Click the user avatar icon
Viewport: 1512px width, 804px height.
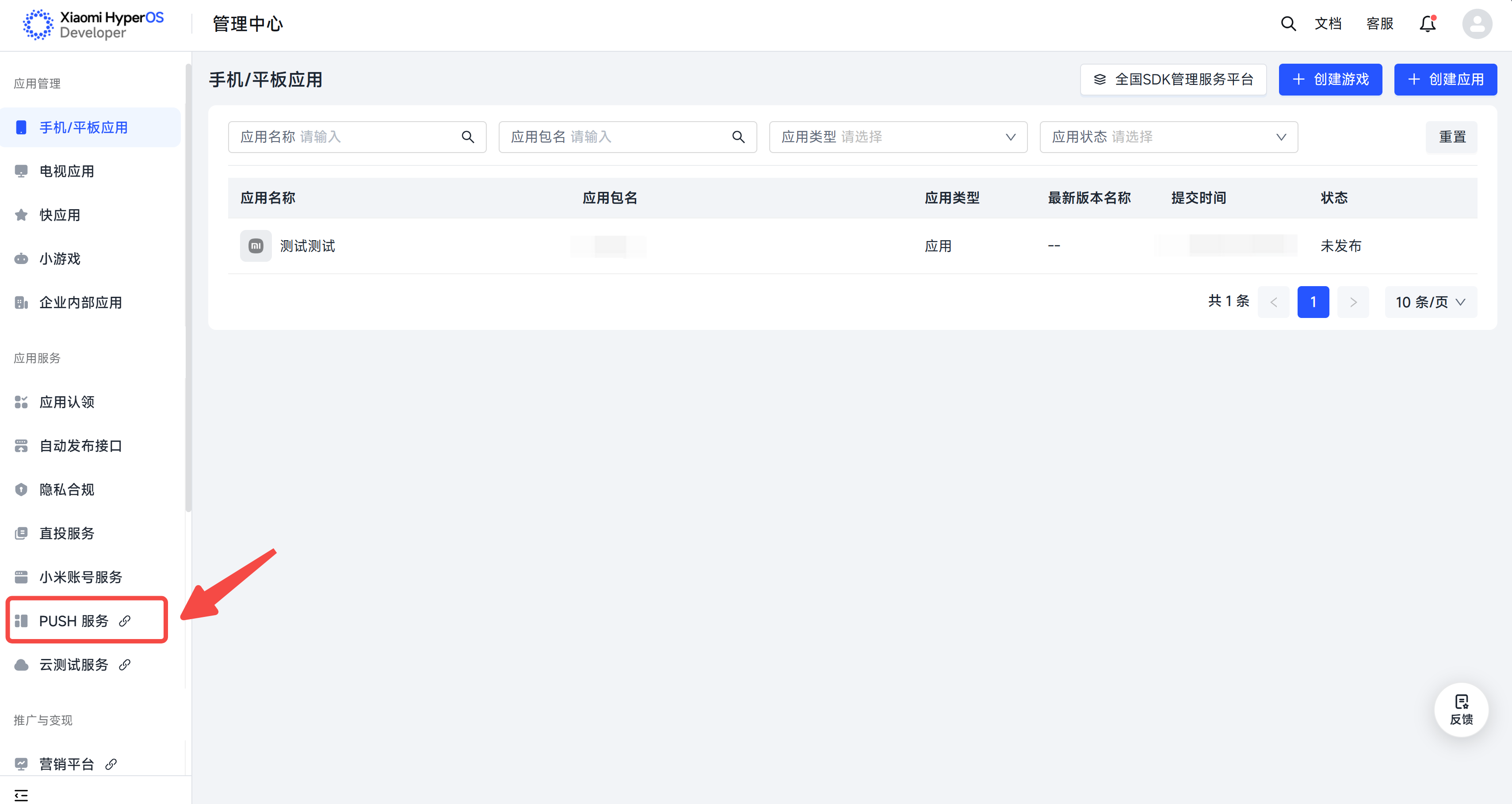click(x=1477, y=24)
